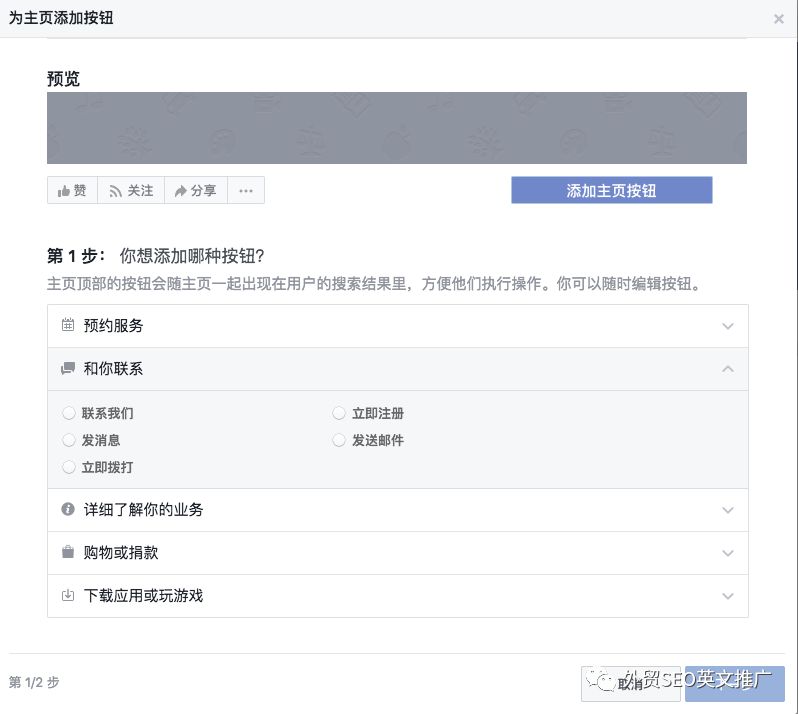The image size is (798, 714).
Task: Expand the 预约服务 section chevron
Action: pos(728,326)
